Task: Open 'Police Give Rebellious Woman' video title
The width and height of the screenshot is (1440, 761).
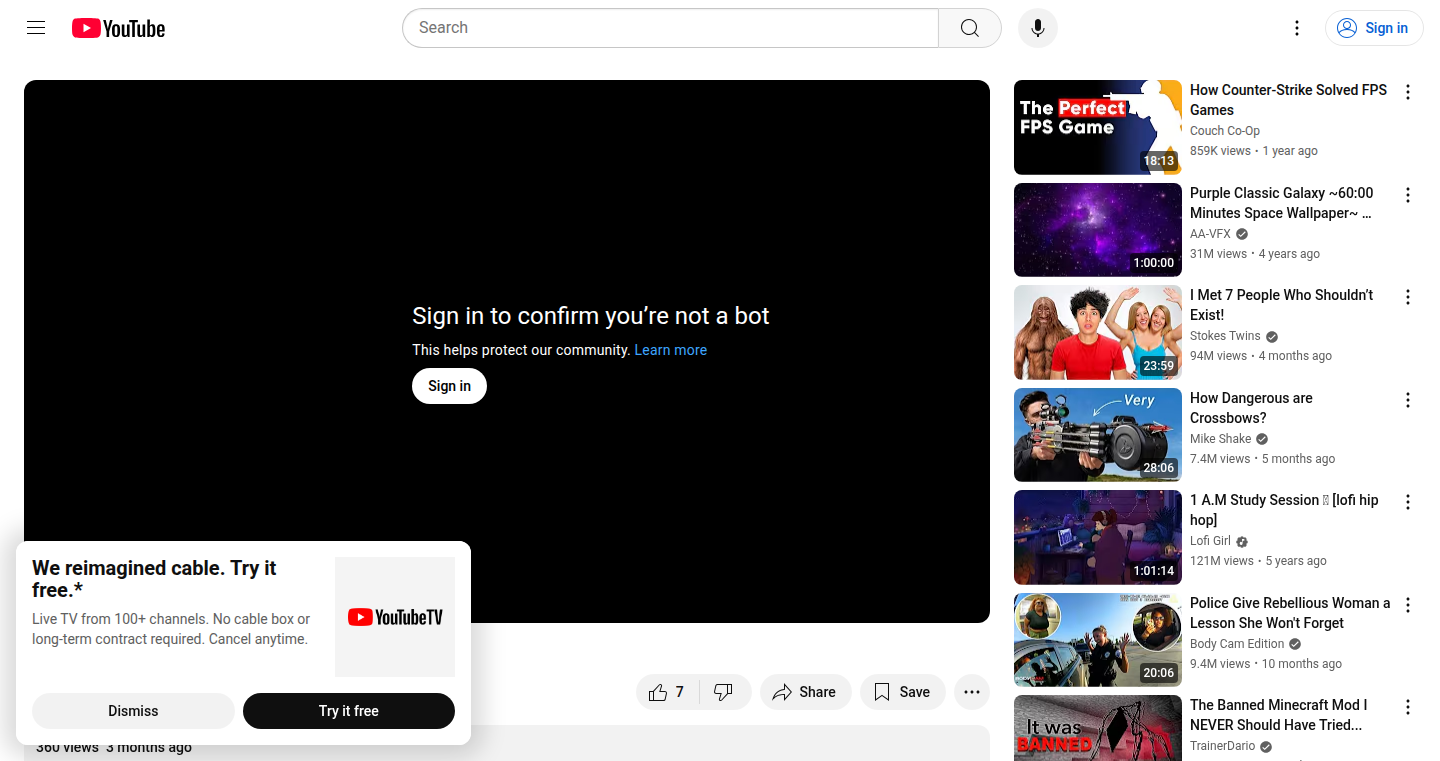Action: tap(1290, 613)
